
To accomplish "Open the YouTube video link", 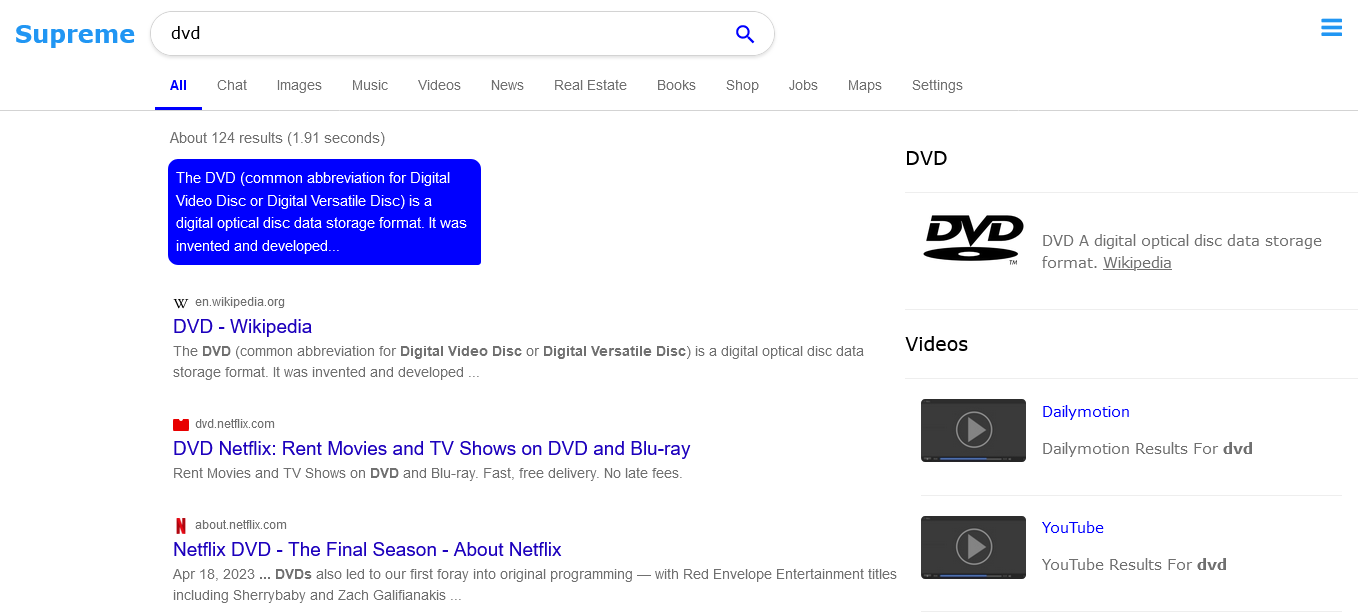I will (x=1073, y=527).
